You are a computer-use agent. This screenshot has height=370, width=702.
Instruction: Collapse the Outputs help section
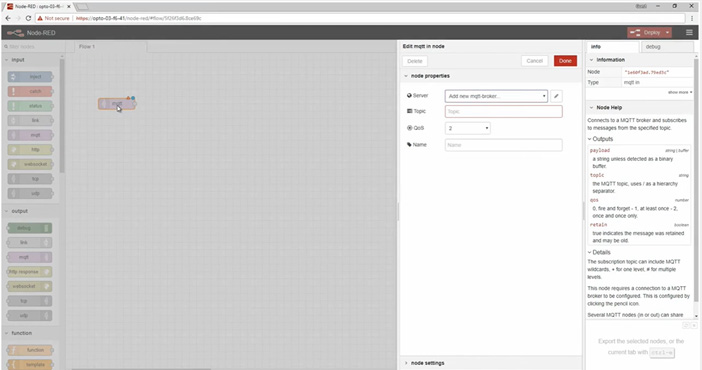(x=600, y=139)
